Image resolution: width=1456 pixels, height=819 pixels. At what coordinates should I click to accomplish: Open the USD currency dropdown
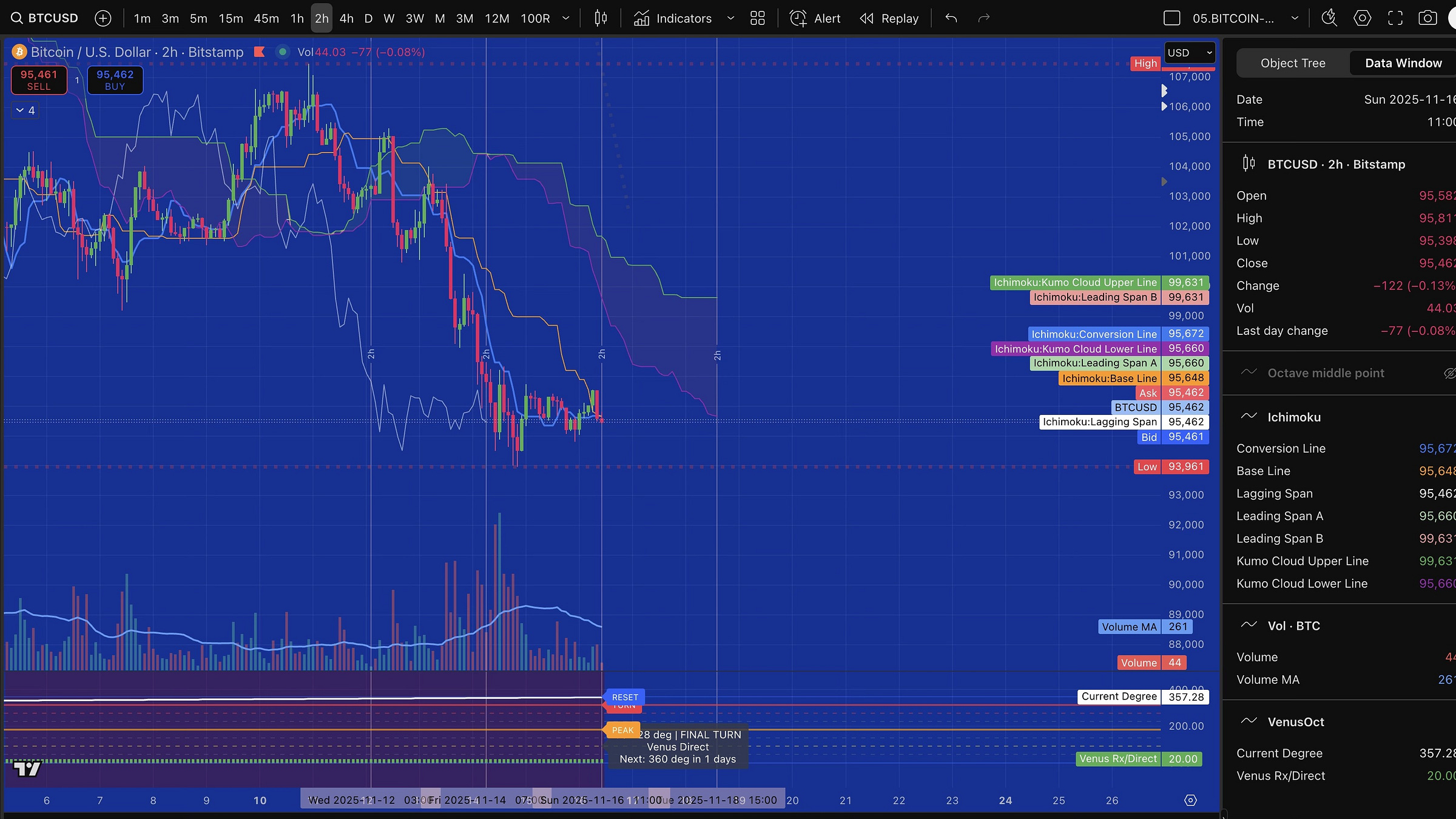point(1189,53)
